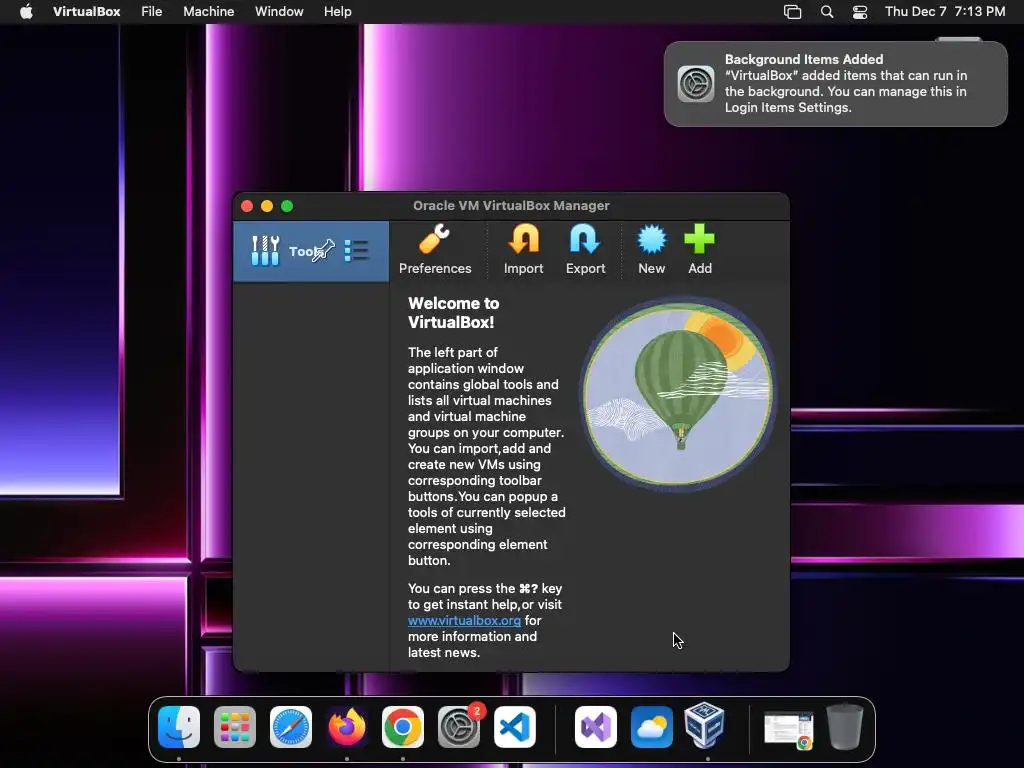This screenshot has height=768, width=1024.
Task: Open Visual Studio Code from Dock
Action: (515, 727)
